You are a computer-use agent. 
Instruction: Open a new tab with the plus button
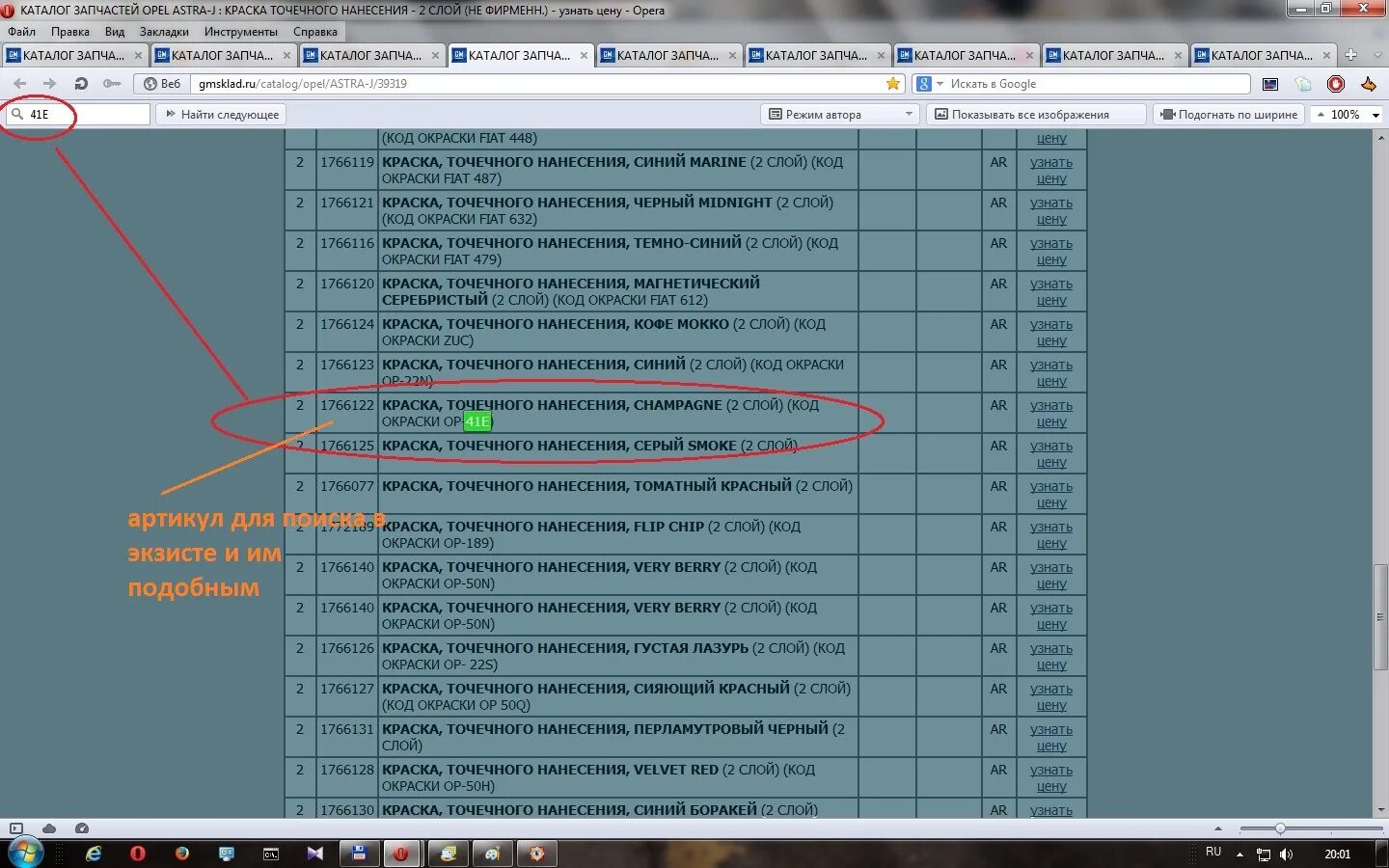(1350, 55)
